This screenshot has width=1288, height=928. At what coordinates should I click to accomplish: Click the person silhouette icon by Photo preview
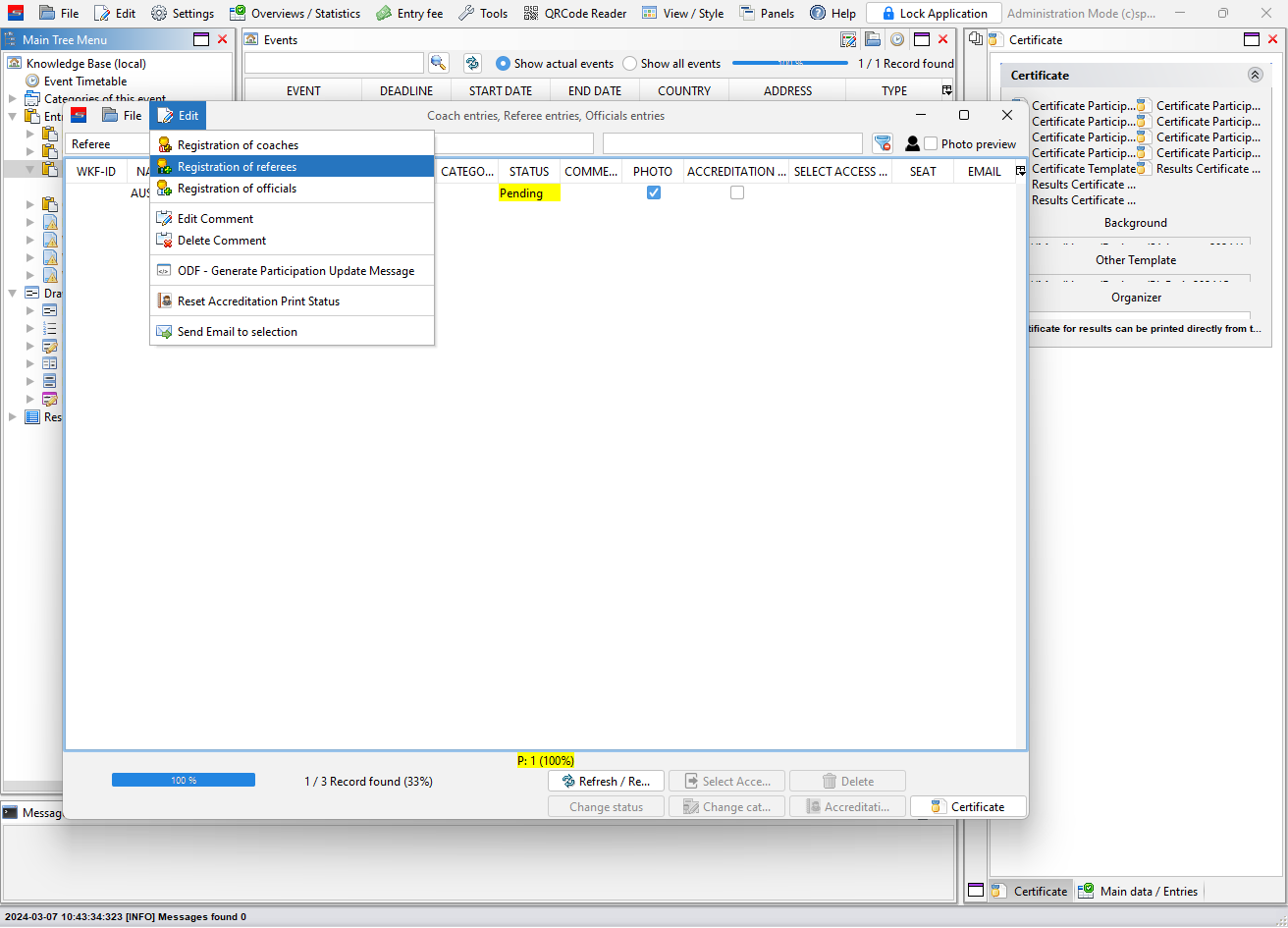[912, 143]
